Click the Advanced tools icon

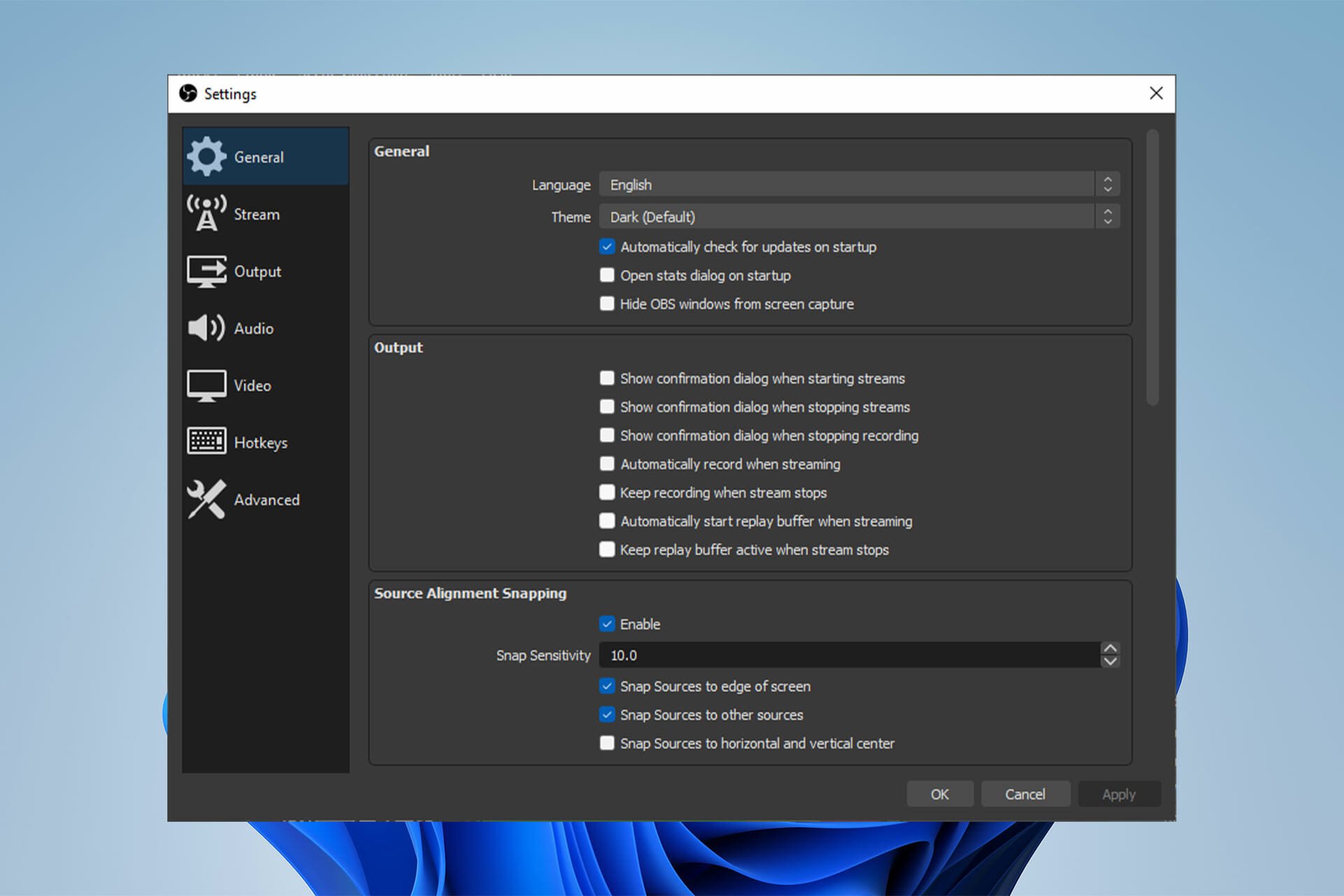pos(206,499)
